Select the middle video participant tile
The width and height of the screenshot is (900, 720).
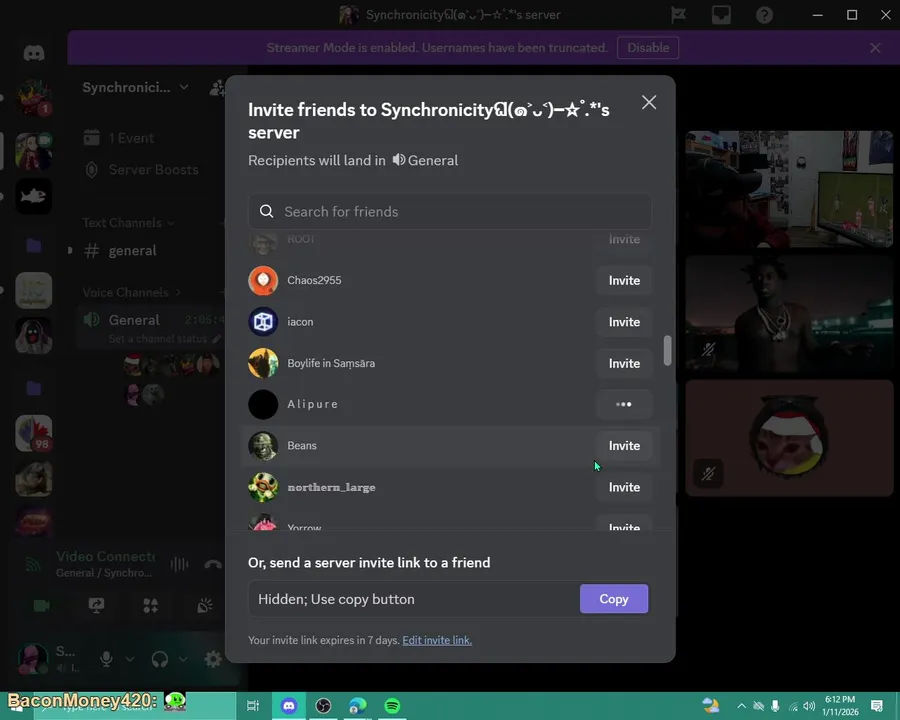coord(789,313)
